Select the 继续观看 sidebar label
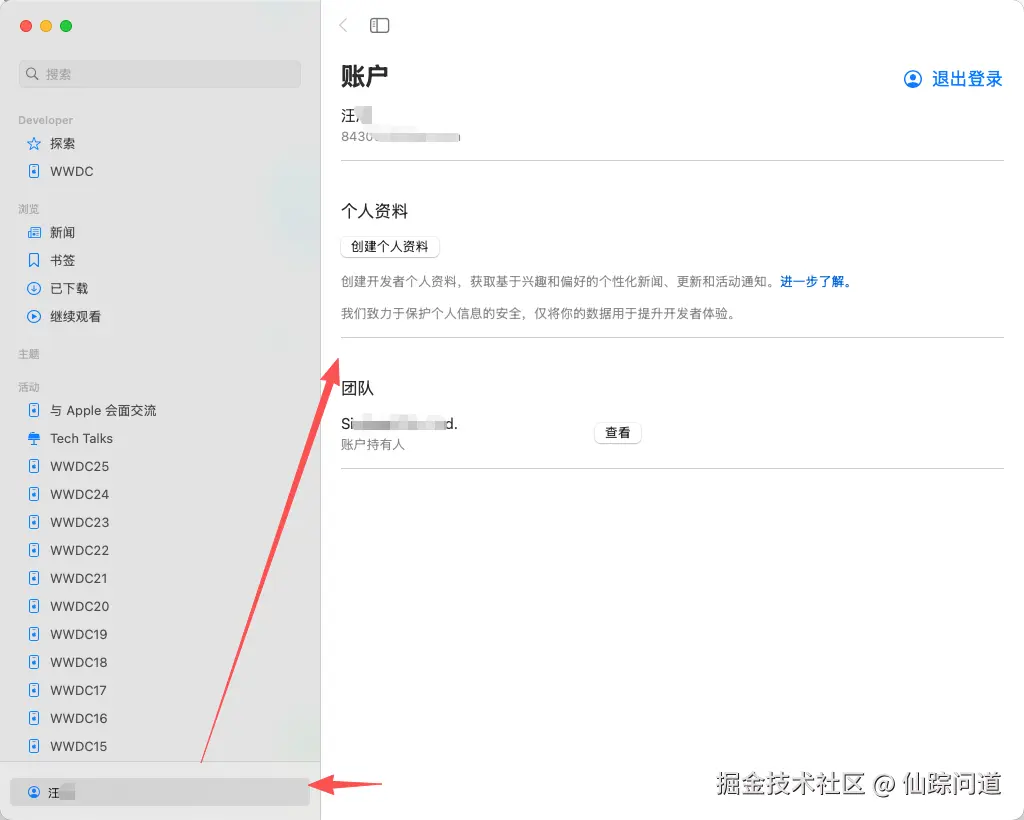Image resolution: width=1024 pixels, height=820 pixels. [76, 317]
